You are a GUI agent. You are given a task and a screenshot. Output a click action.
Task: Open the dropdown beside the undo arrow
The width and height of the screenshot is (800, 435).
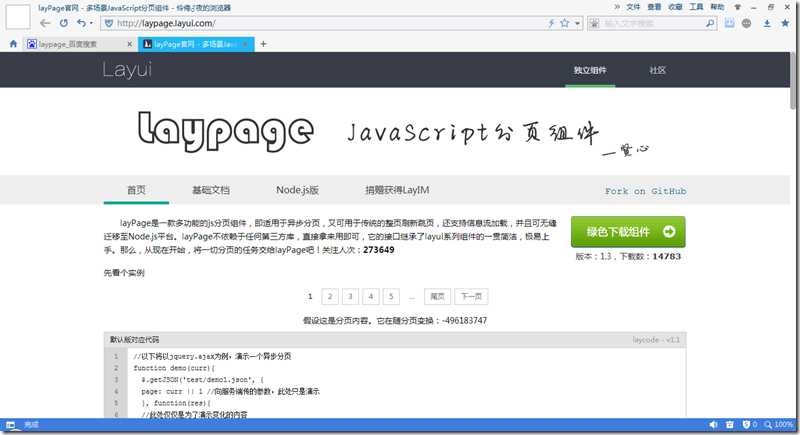(91, 23)
